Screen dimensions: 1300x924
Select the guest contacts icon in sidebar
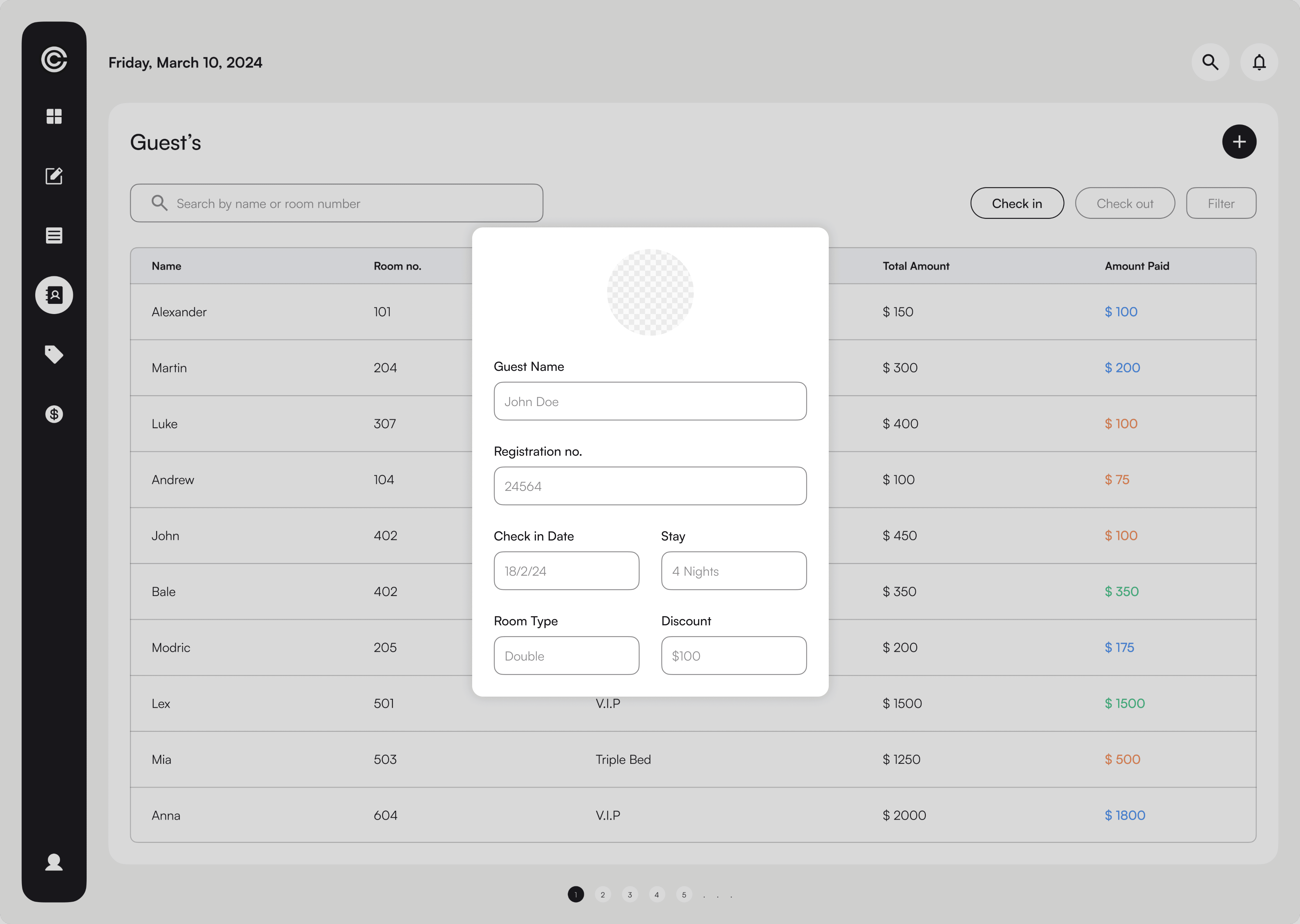point(54,295)
